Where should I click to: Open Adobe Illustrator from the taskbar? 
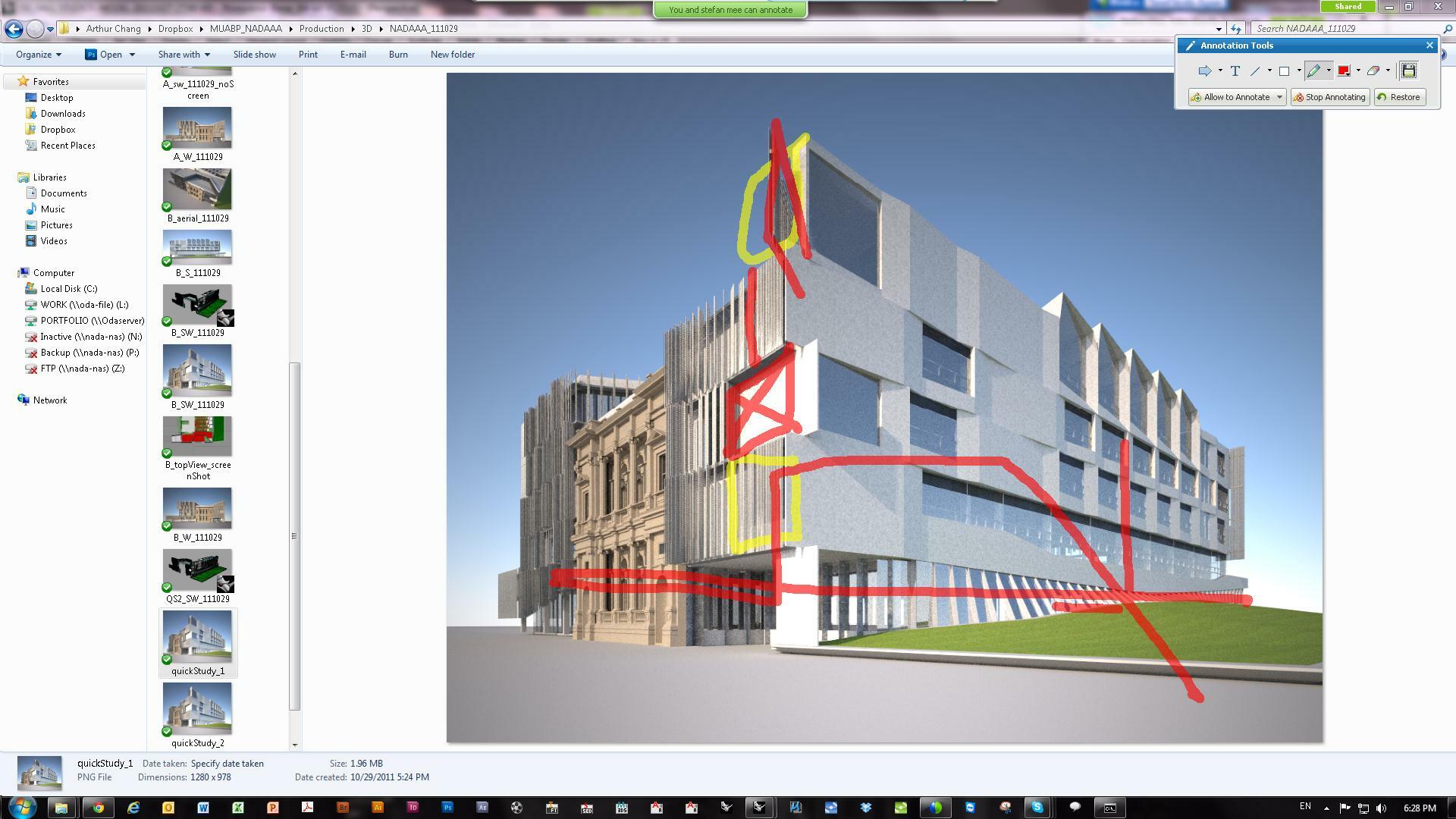(377, 808)
